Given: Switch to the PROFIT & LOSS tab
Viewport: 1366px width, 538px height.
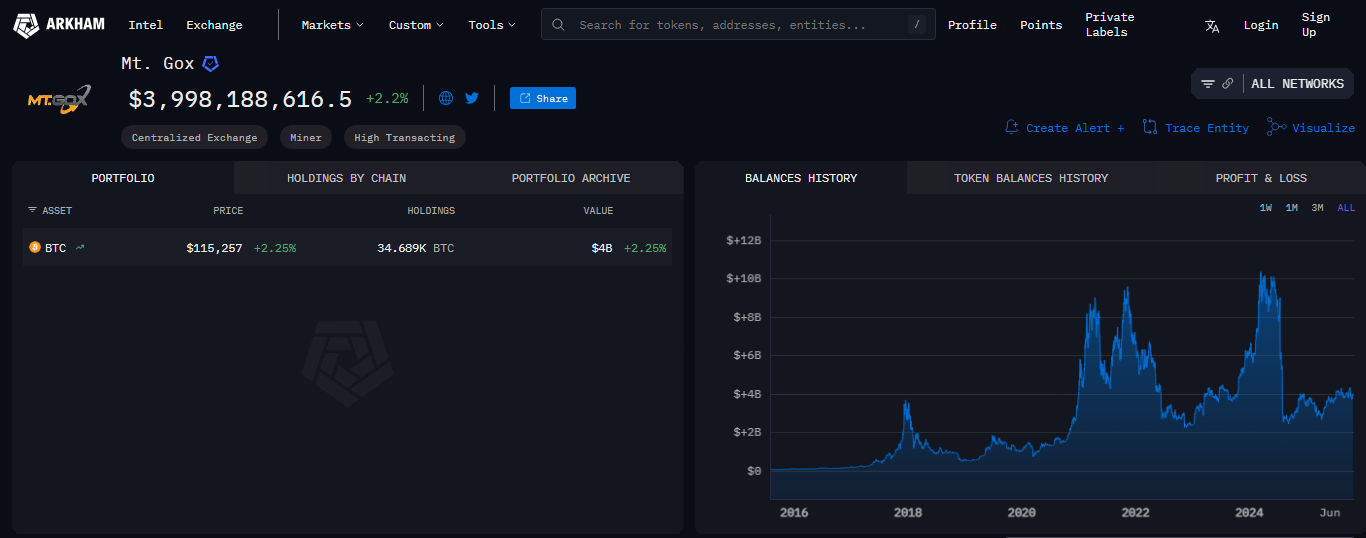Looking at the screenshot, I should pyautogui.click(x=1261, y=178).
